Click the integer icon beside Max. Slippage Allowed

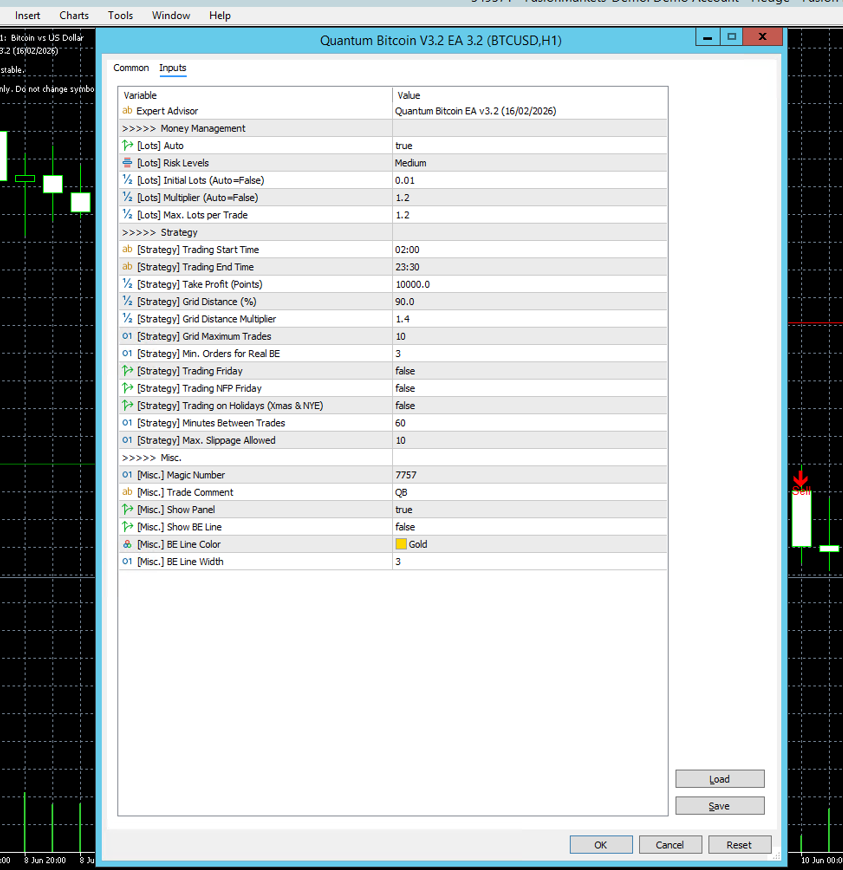(127, 439)
